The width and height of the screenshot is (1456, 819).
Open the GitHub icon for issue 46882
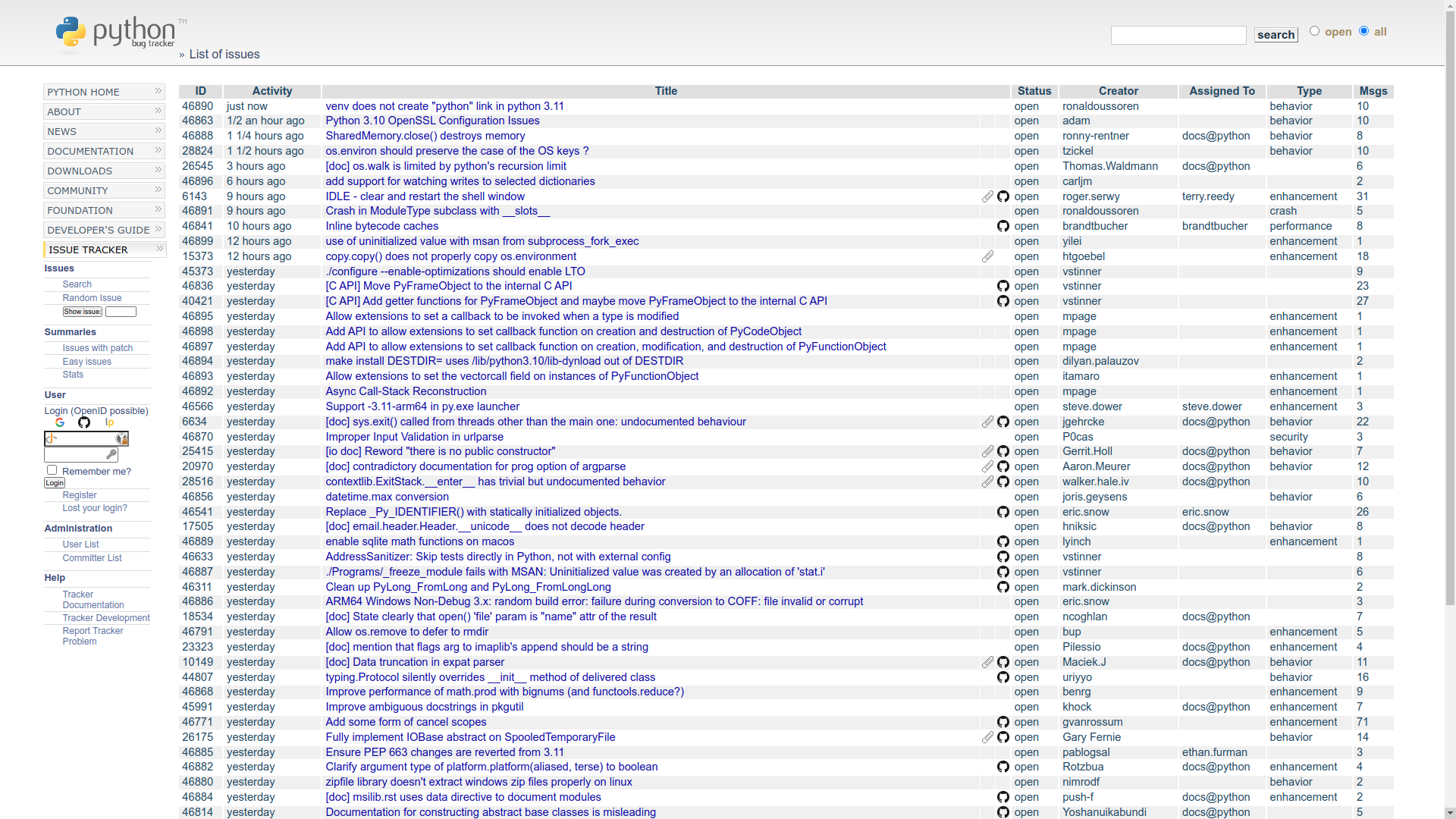point(1003,767)
